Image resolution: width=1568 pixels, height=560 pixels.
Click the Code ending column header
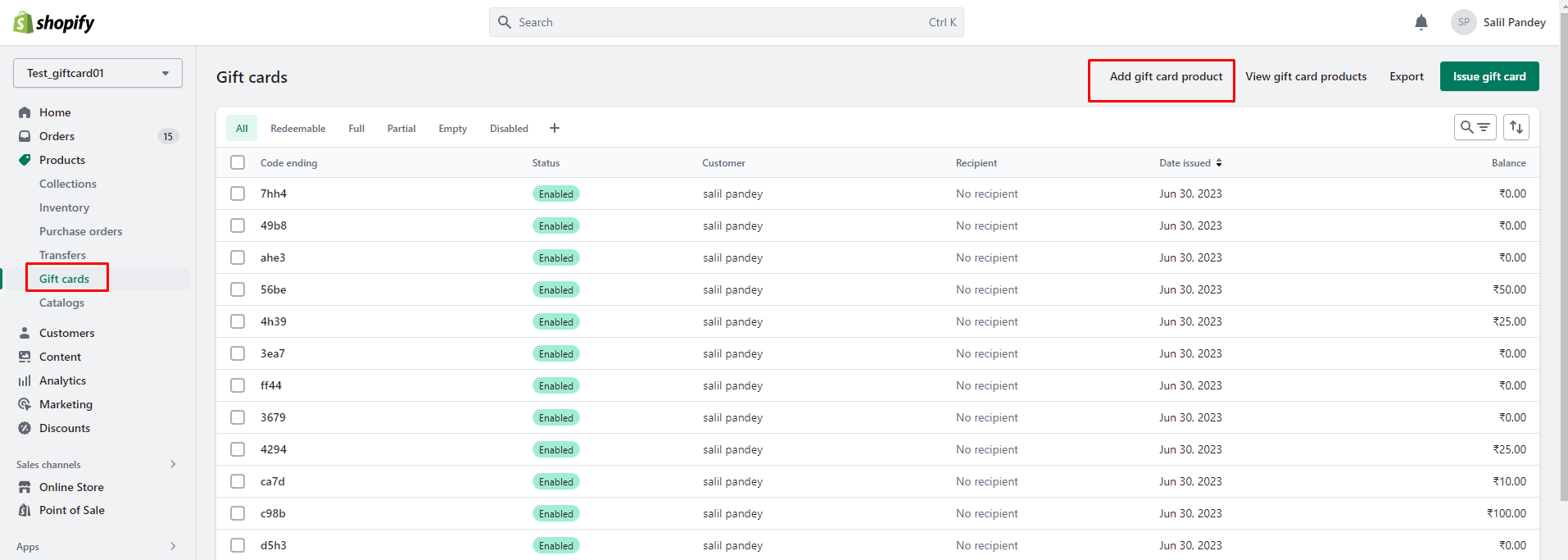tap(288, 163)
